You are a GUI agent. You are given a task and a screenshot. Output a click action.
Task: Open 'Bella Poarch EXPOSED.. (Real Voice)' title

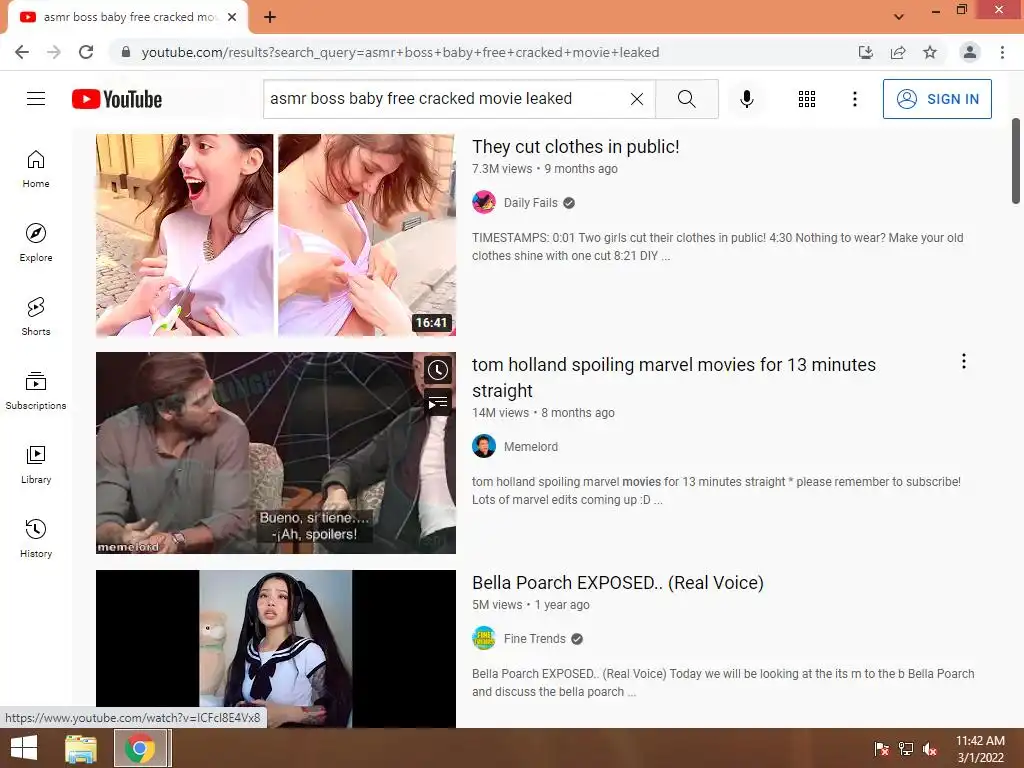pos(618,583)
